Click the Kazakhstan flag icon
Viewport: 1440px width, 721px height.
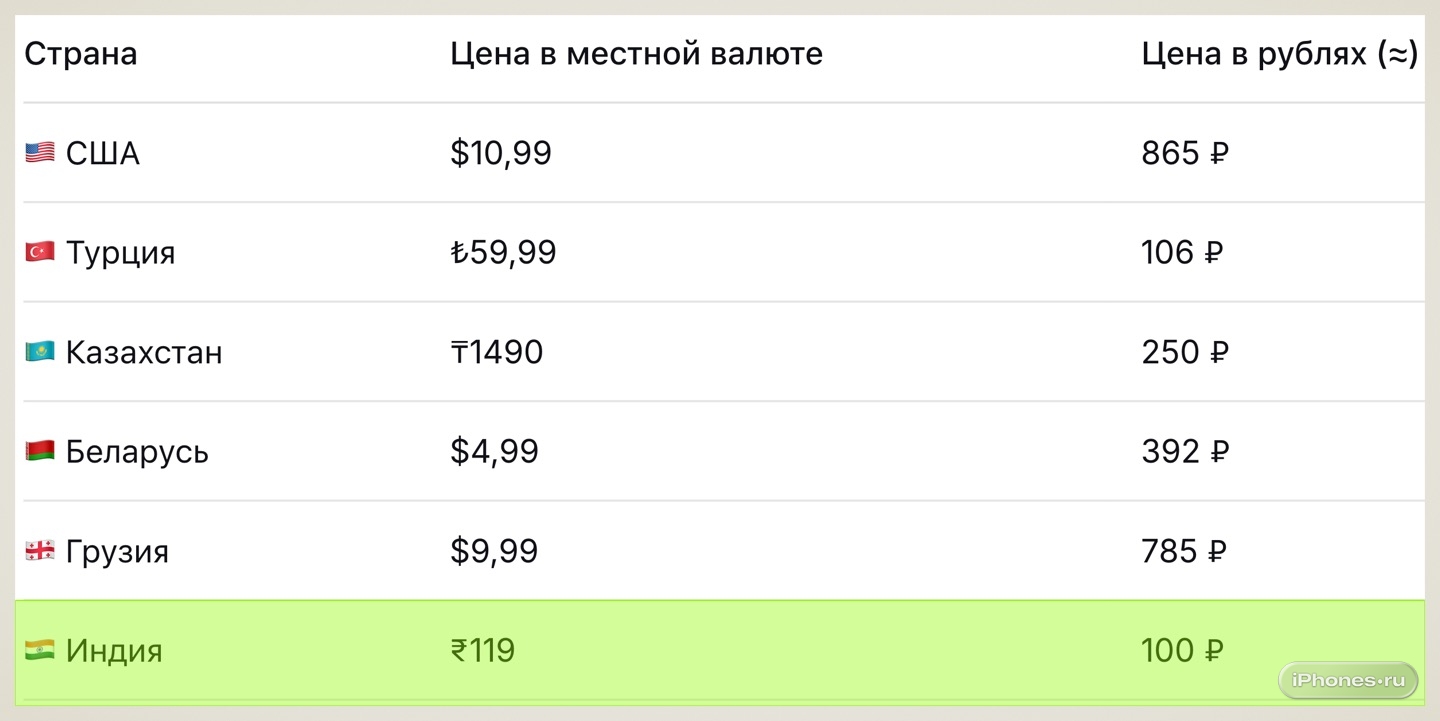click(40, 352)
